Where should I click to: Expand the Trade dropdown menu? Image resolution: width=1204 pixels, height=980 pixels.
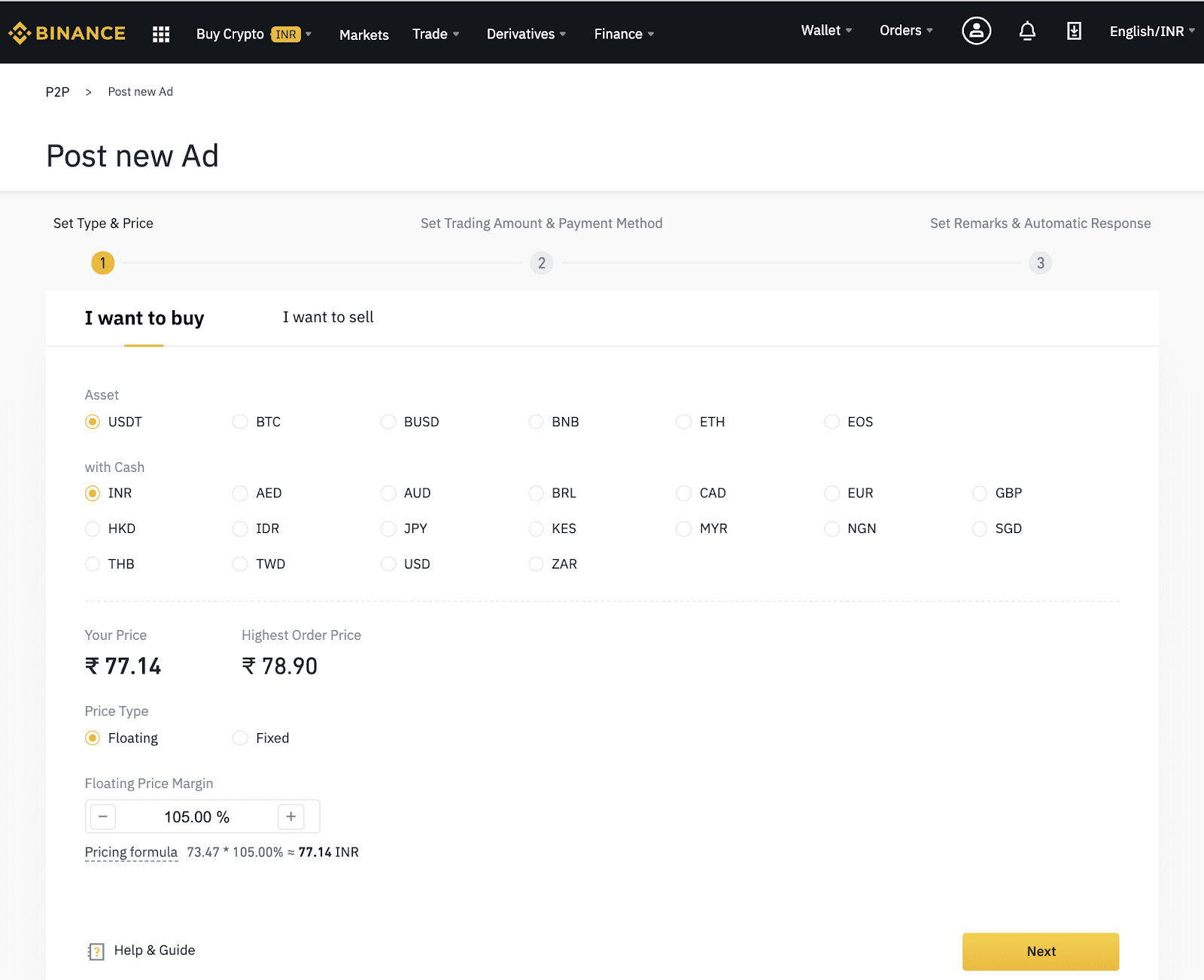(436, 34)
